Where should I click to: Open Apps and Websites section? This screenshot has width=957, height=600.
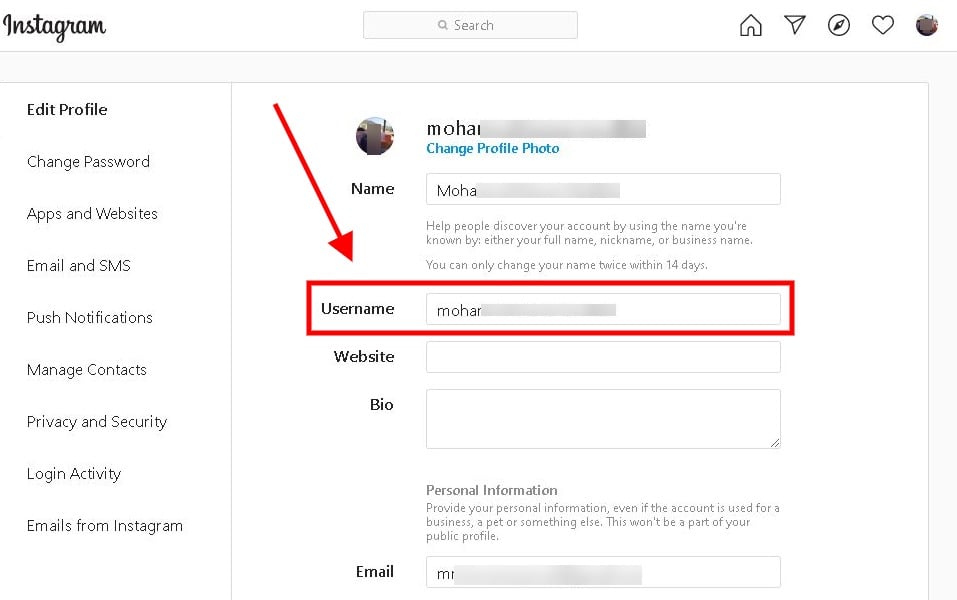[x=92, y=214]
